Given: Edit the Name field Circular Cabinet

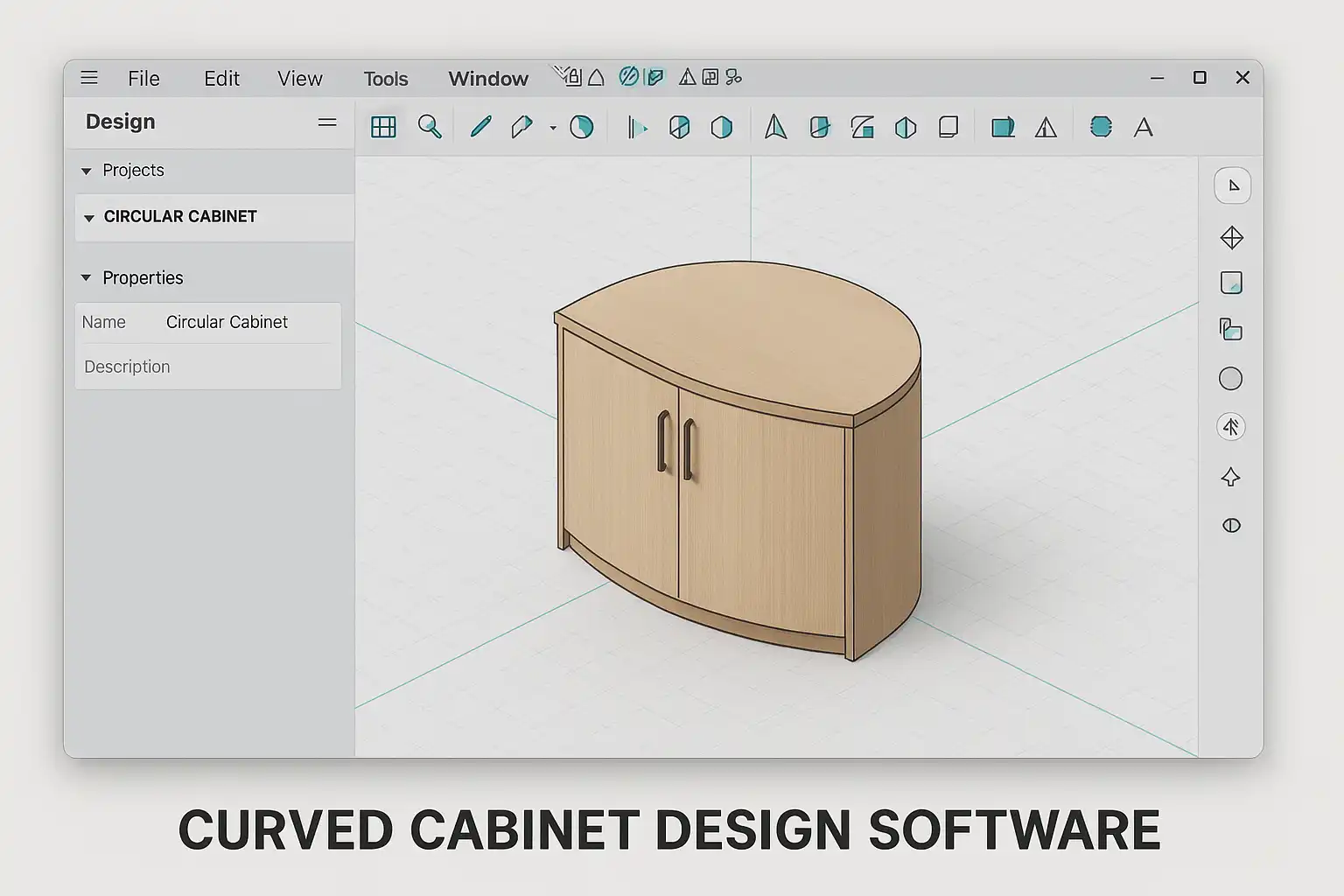Looking at the screenshot, I should (227, 322).
